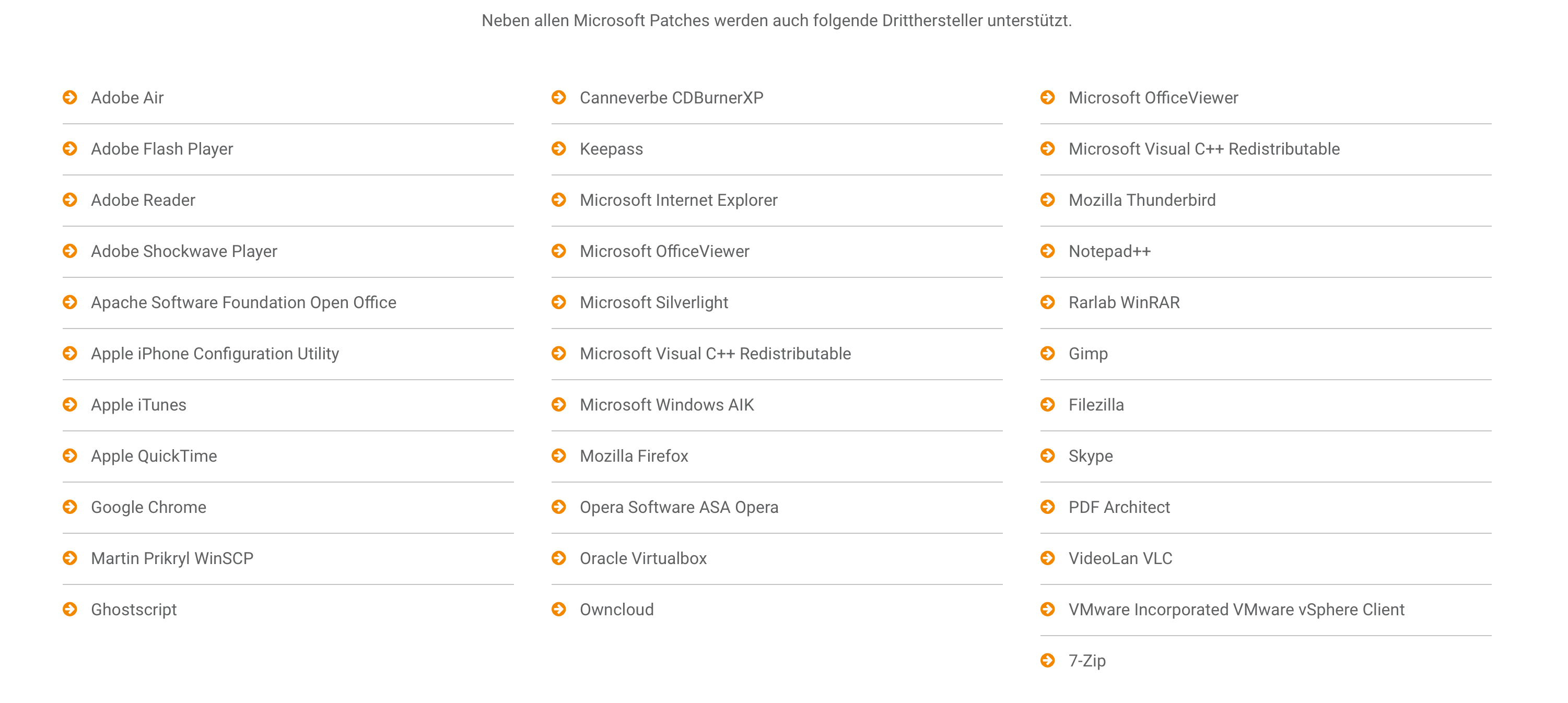Click the arrow icon next to Gimp
Viewport: 1568px width, 703px height.
1048,353
